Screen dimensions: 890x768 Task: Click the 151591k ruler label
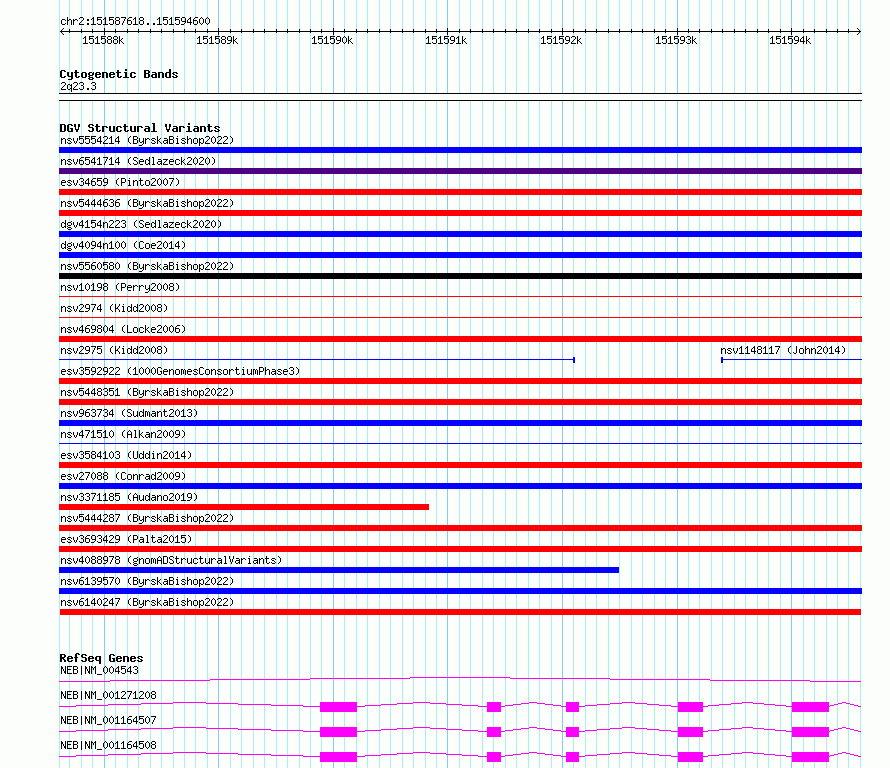tap(446, 40)
